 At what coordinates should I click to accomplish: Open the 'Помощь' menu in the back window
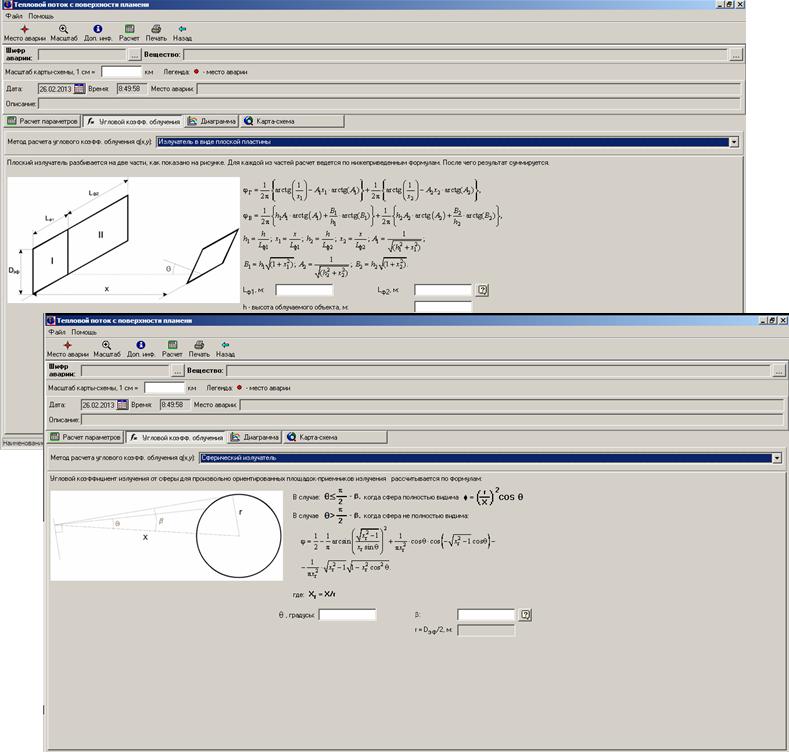pyautogui.click(x=41, y=17)
